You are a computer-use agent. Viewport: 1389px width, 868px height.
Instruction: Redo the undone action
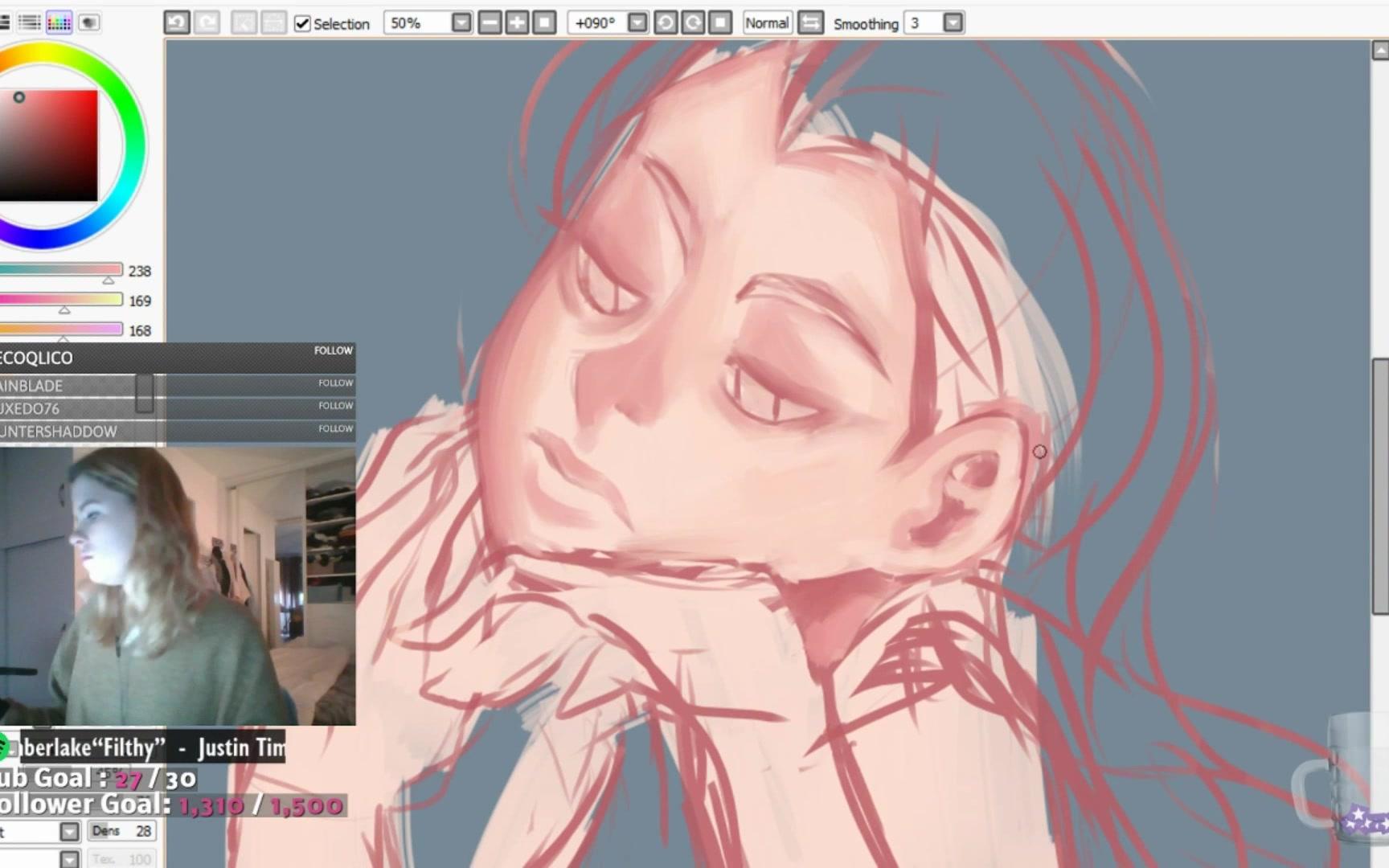[x=207, y=23]
